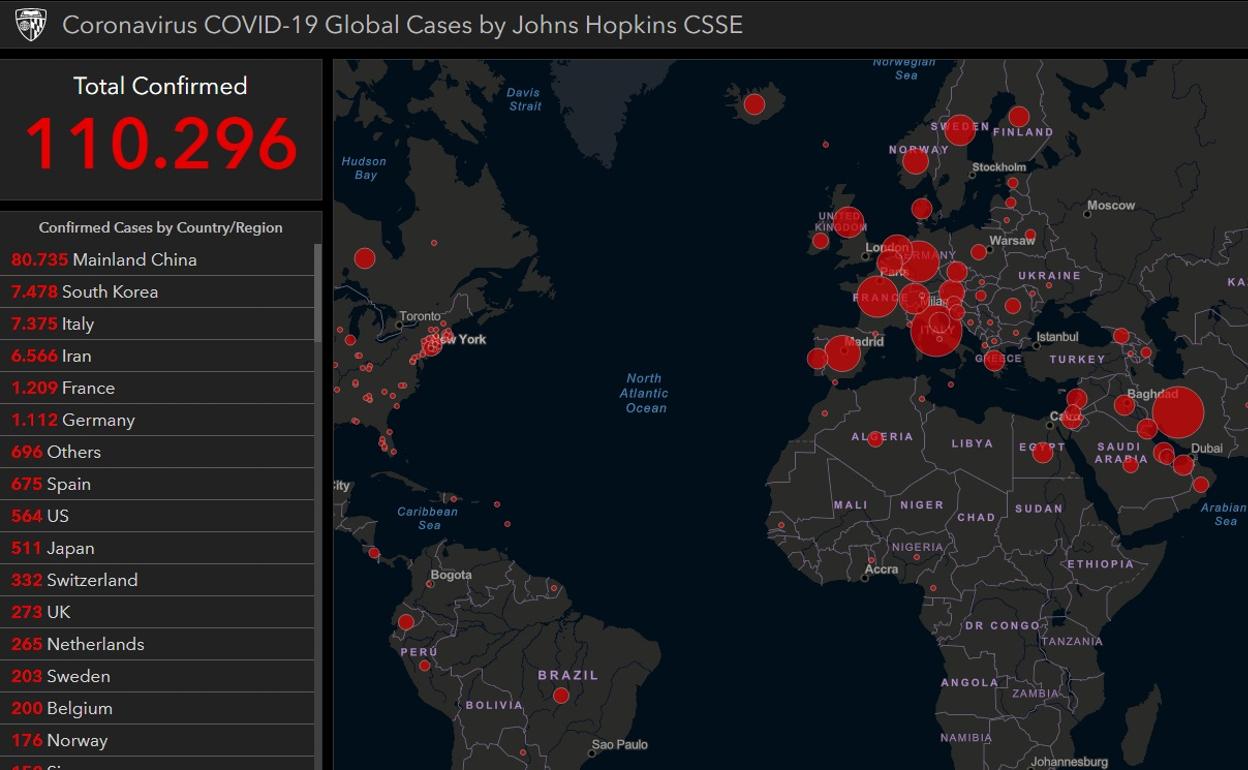The width and height of the screenshot is (1248, 770).
Task: Click the Norway case circle on map
Action: coord(915,161)
